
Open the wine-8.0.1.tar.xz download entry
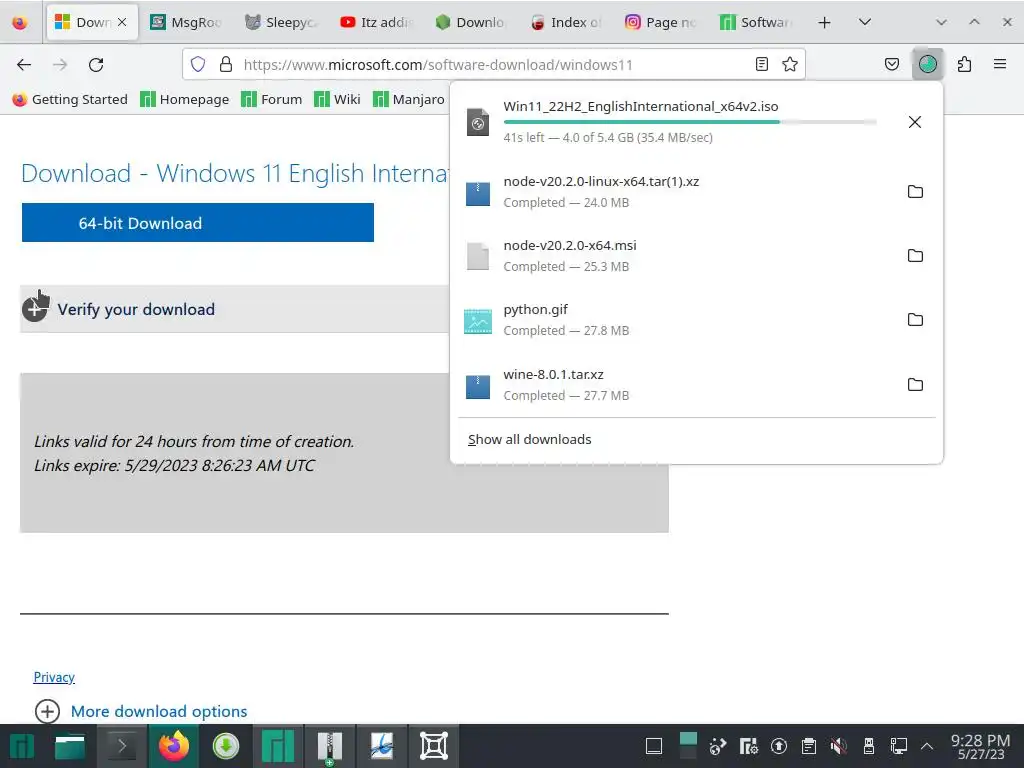point(679,384)
